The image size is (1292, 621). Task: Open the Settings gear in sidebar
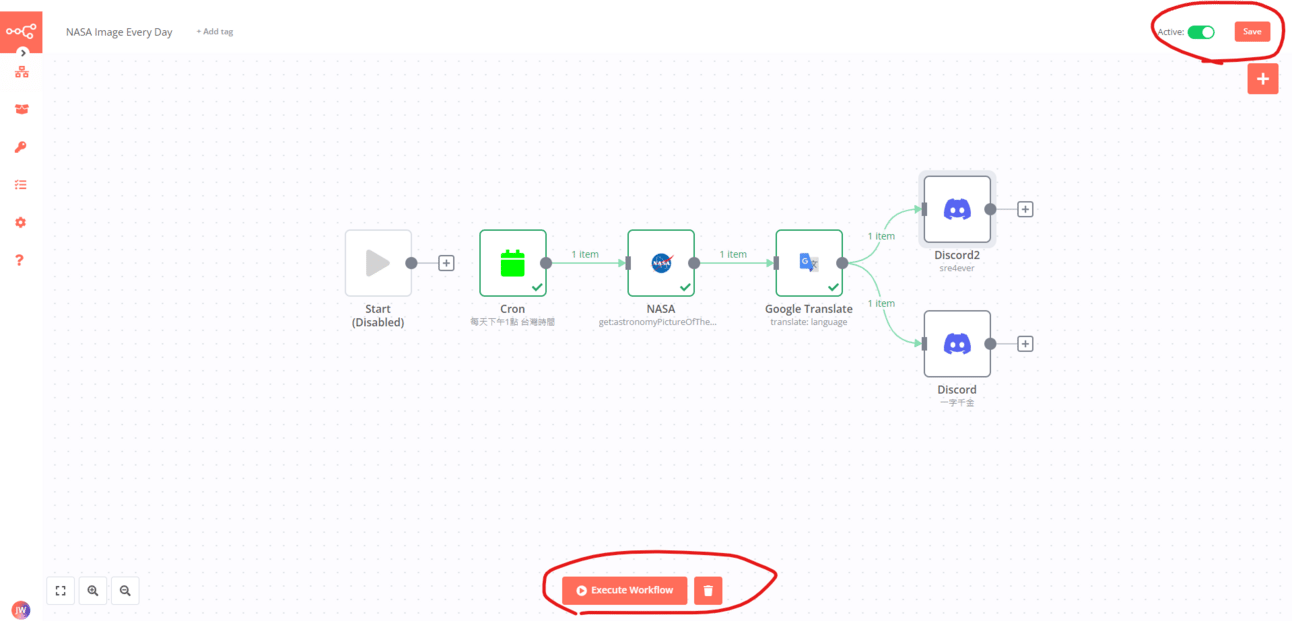coord(21,222)
